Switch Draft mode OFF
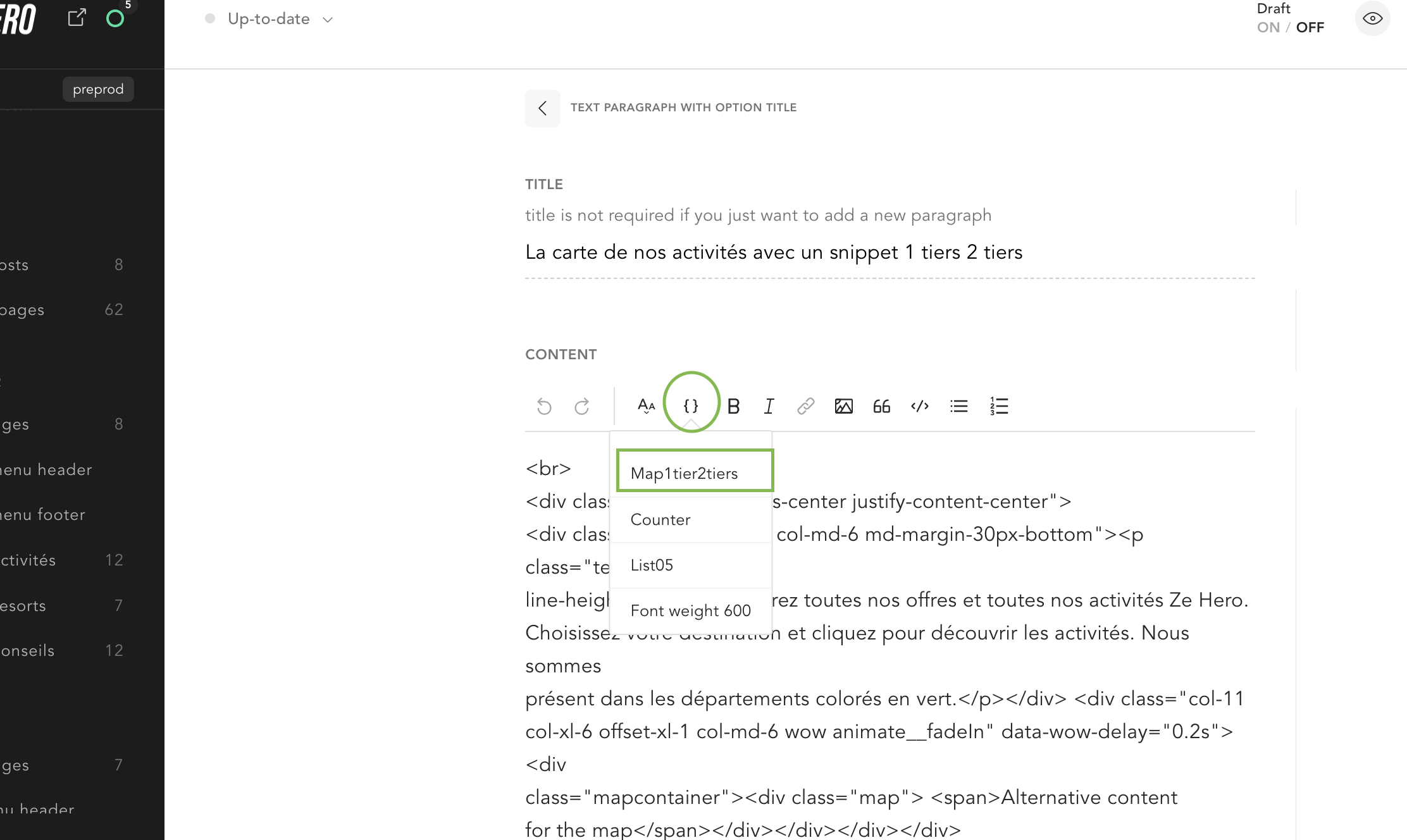This screenshot has height=840, width=1407. [x=1310, y=27]
